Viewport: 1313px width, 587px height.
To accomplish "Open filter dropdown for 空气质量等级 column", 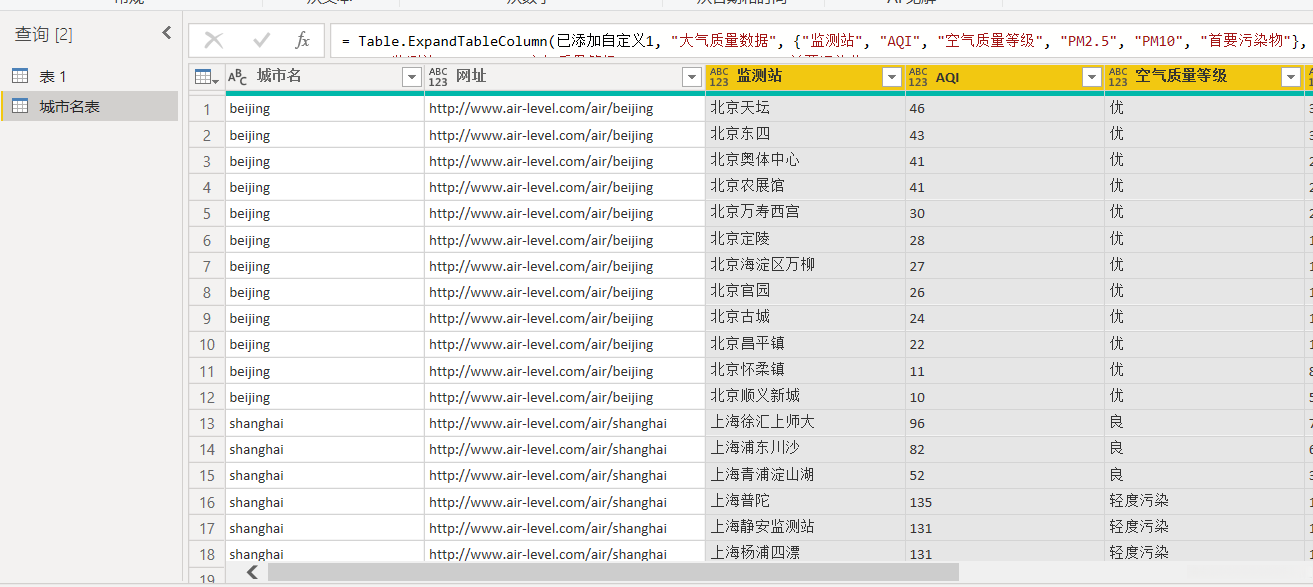I will 1291,77.
